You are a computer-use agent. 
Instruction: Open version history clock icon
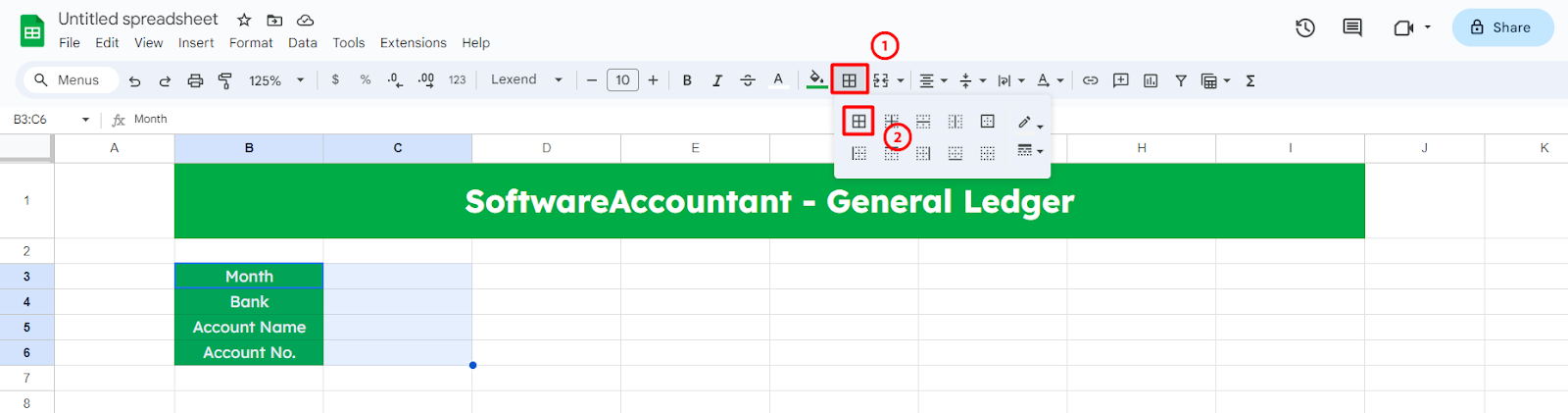coord(1304,27)
